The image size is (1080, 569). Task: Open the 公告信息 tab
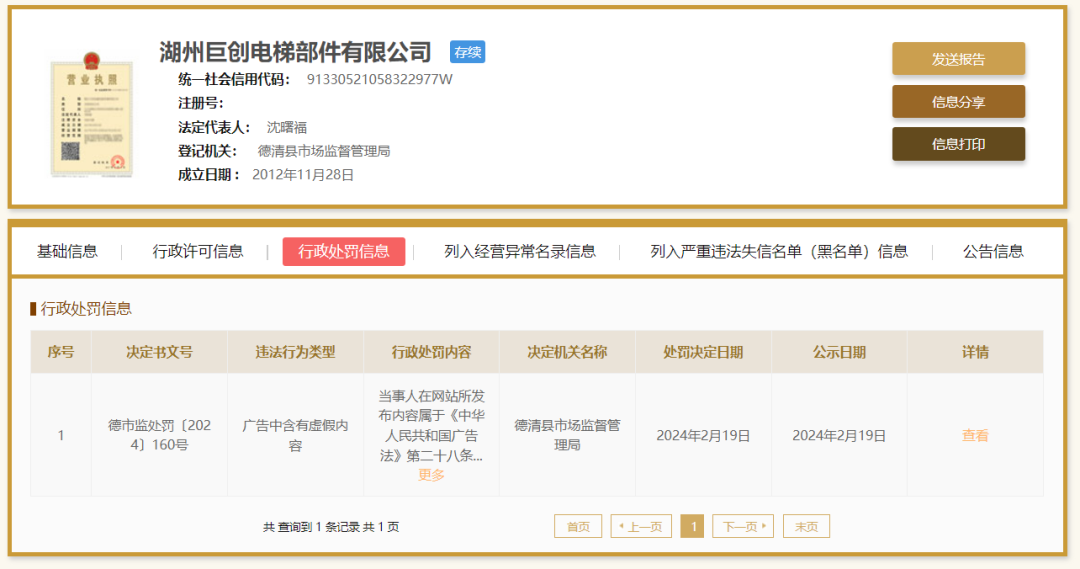click(993, 251)
